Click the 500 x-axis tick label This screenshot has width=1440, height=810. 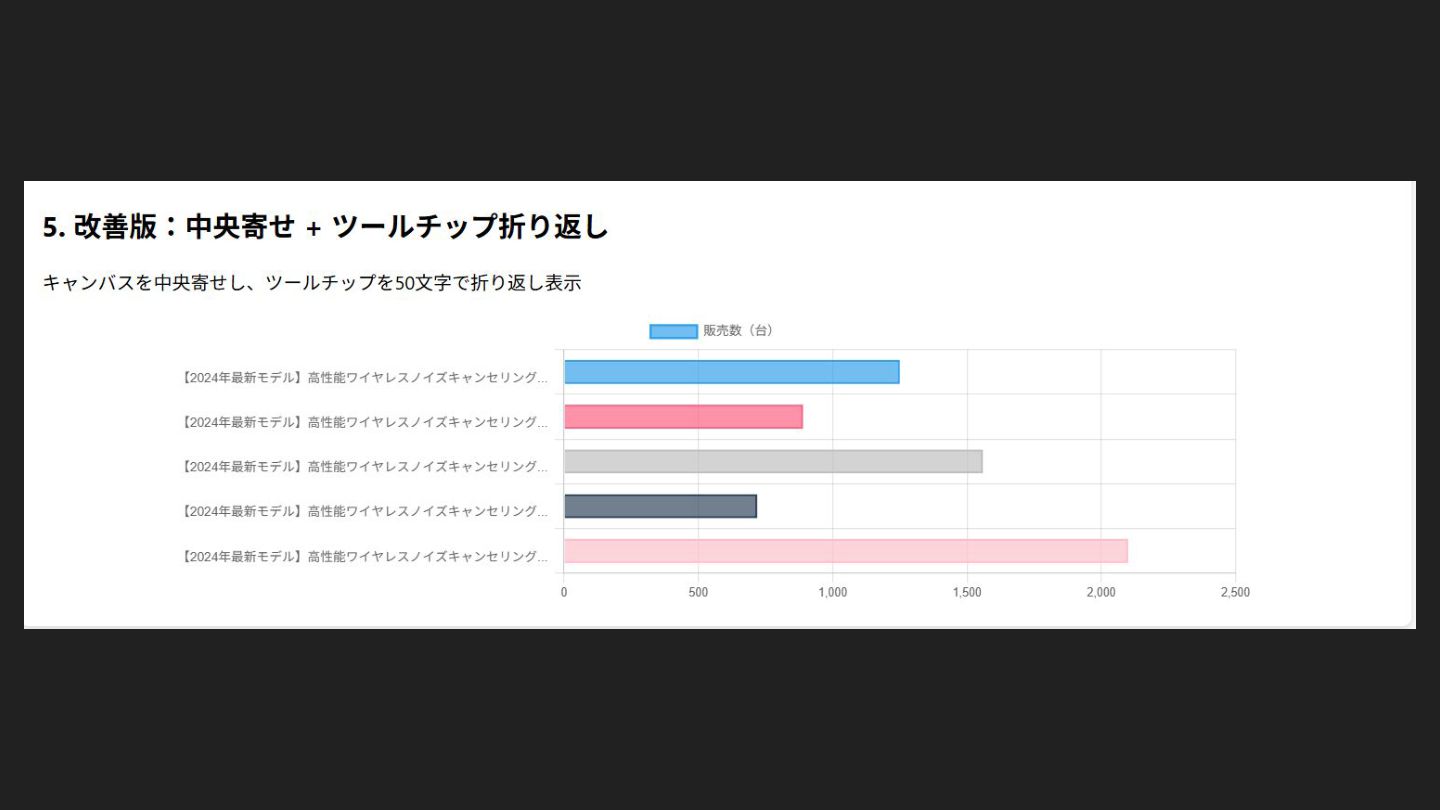click(698, 593)
